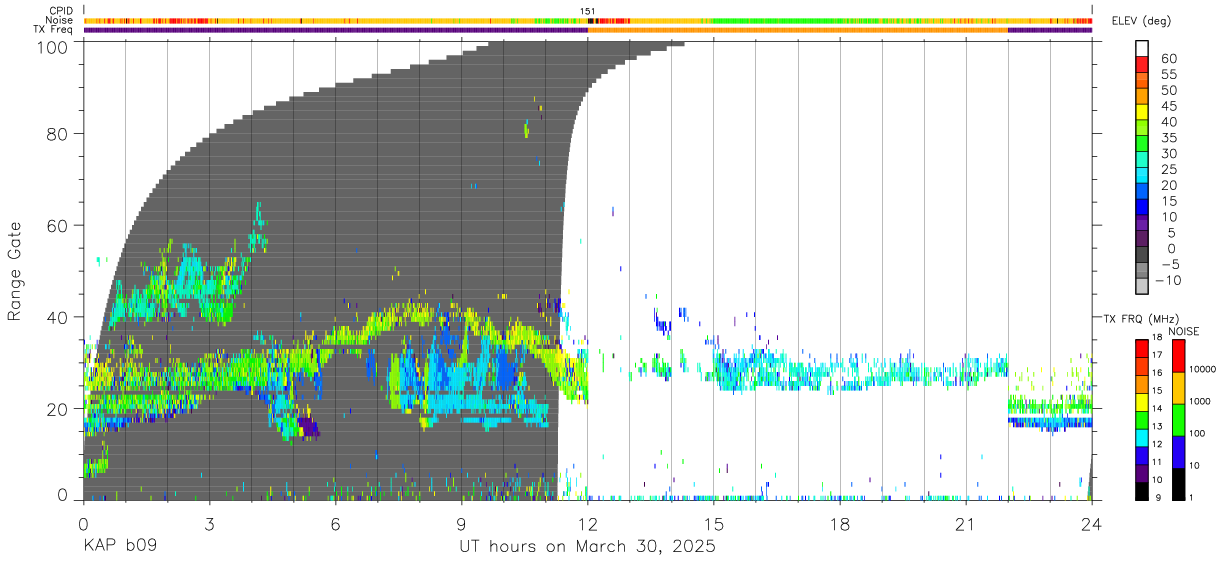
Task: Select the white top segment of ELEV colorbar
Action: pos(1142,48)
